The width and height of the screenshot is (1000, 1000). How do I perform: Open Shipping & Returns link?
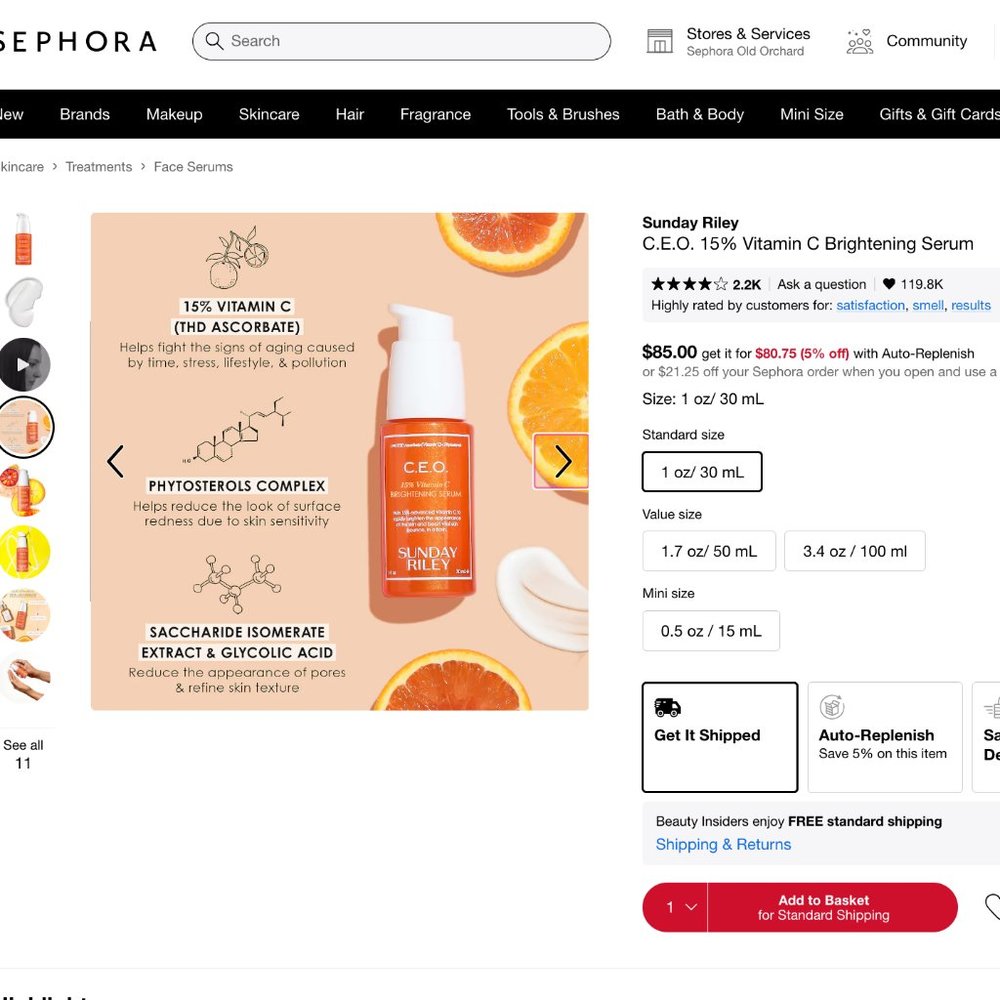click(723, 844)
